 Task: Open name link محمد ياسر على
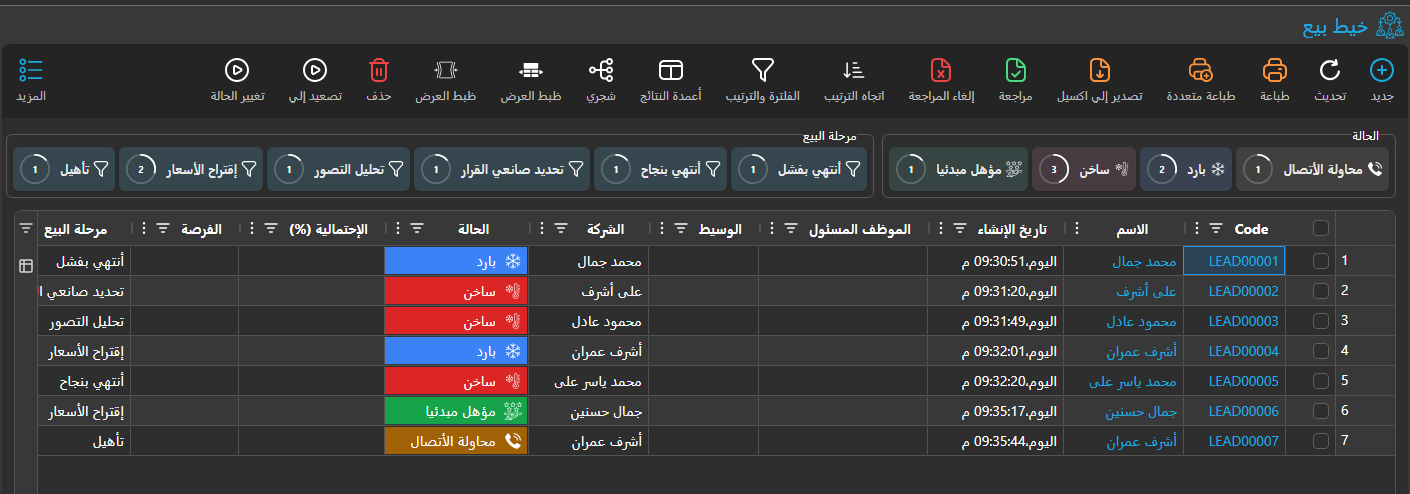1133,381
